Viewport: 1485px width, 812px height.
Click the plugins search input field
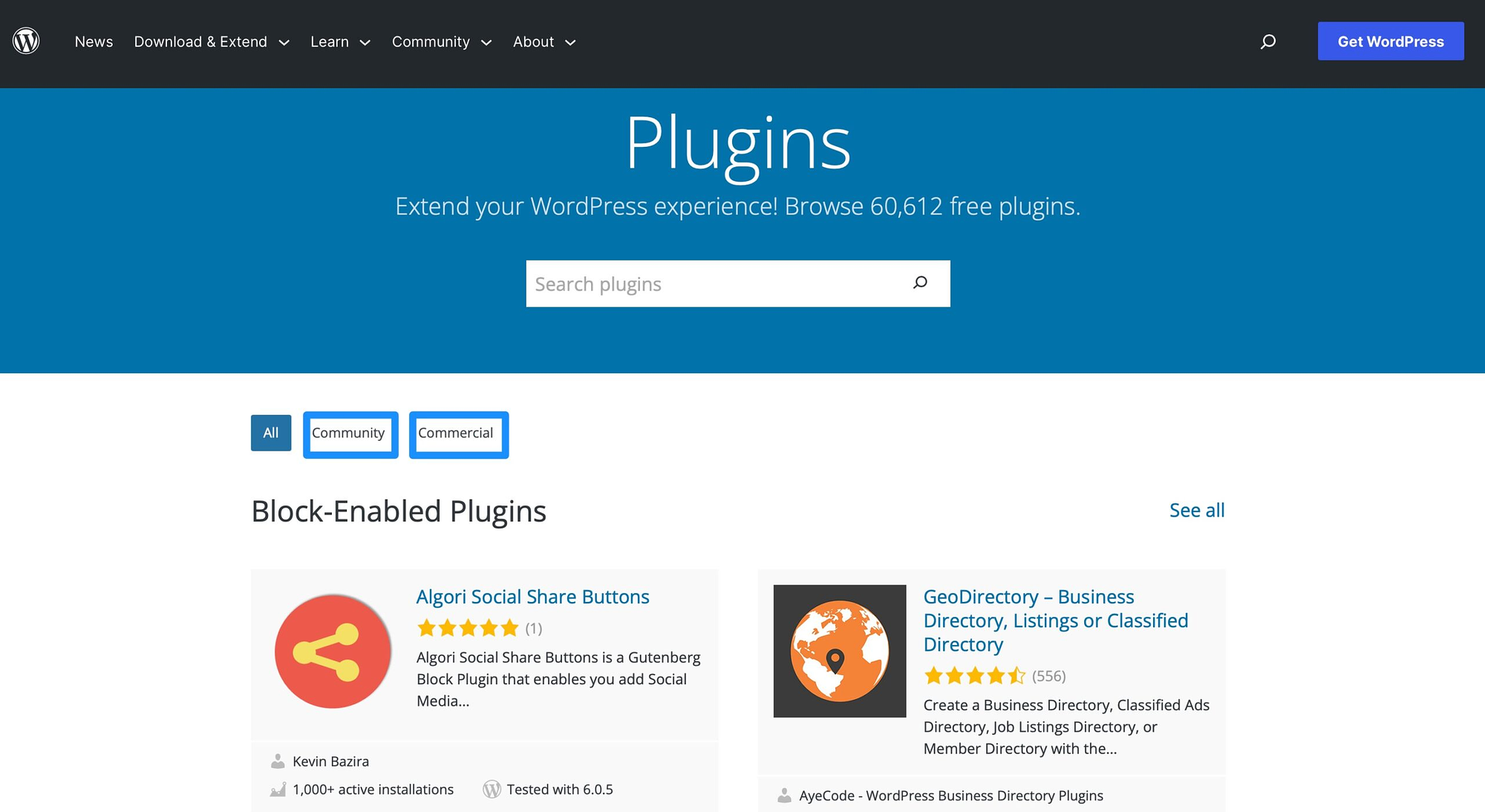tap(738, 284)
